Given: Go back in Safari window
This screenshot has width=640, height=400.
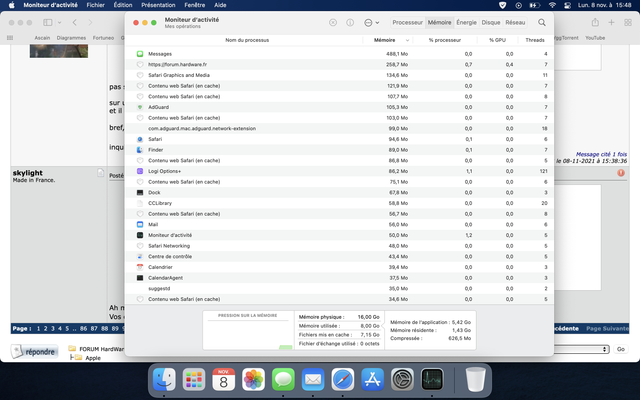Looking at the screenshot, I should tap(74, 22).
